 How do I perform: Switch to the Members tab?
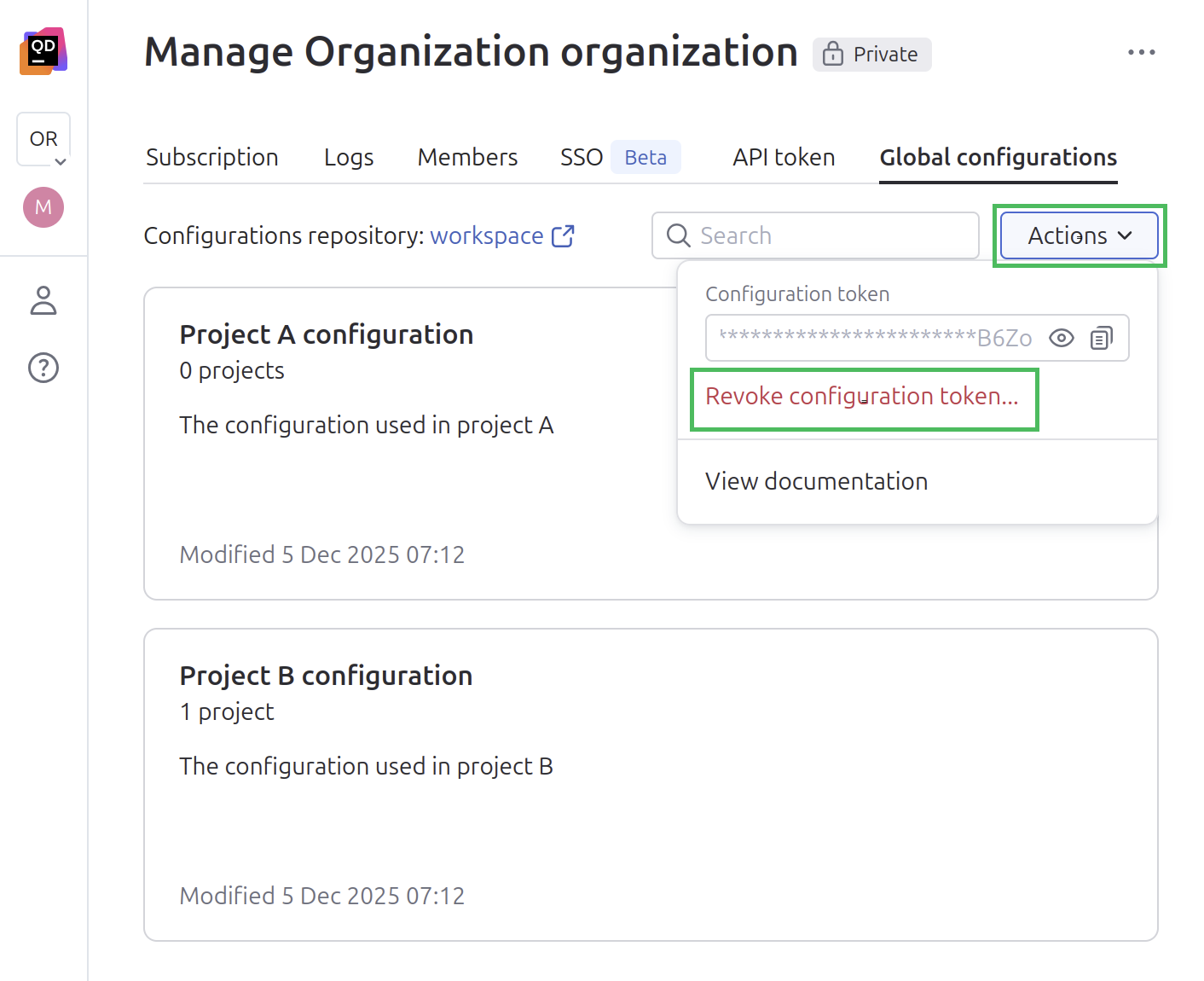click(467, 157)
